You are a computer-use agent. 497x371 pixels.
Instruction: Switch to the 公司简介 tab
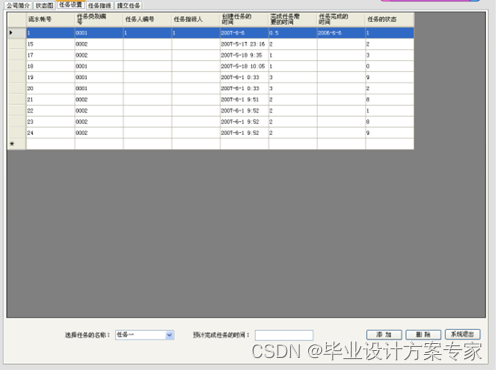pos(18,5)
